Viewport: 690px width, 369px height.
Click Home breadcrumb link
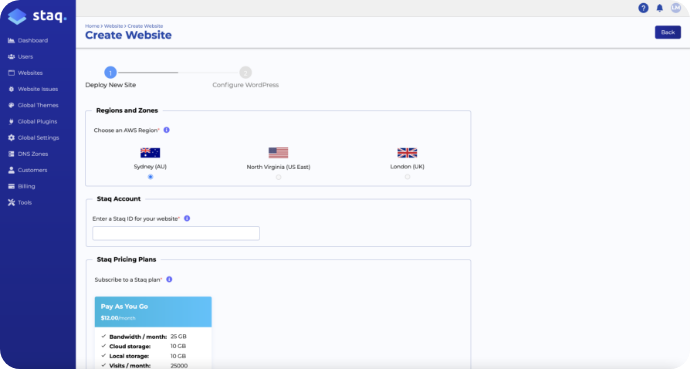[92, 26]
